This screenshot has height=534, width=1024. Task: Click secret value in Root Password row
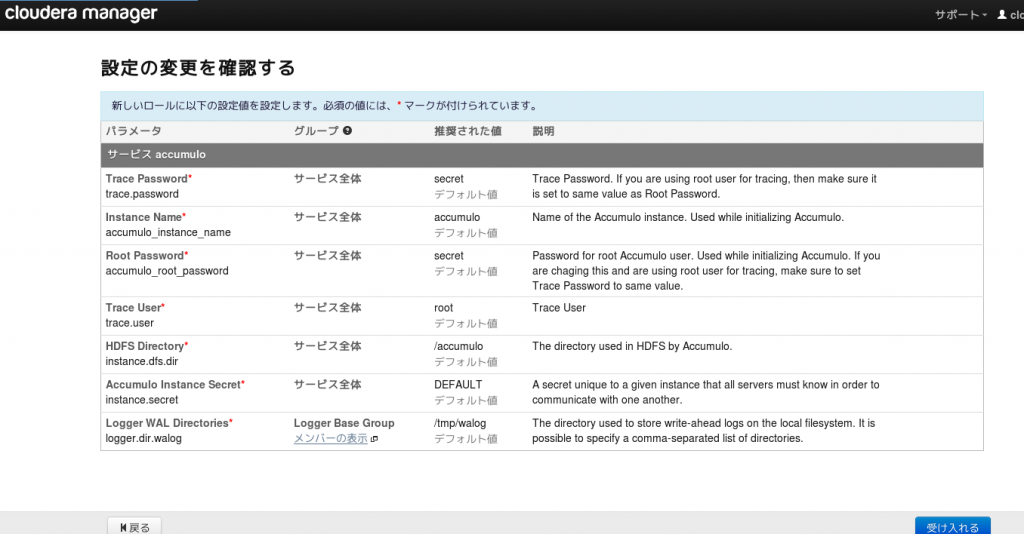click(x=449, y=256)
